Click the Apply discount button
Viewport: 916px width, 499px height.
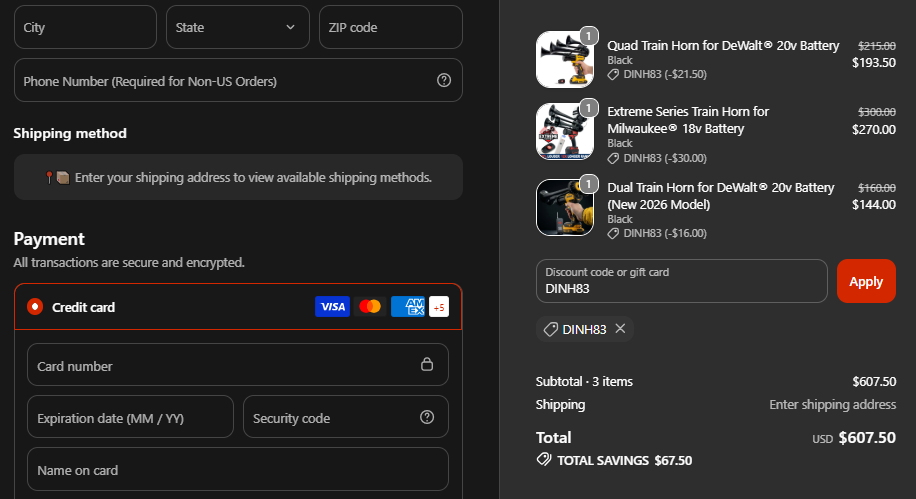[866, 281]
